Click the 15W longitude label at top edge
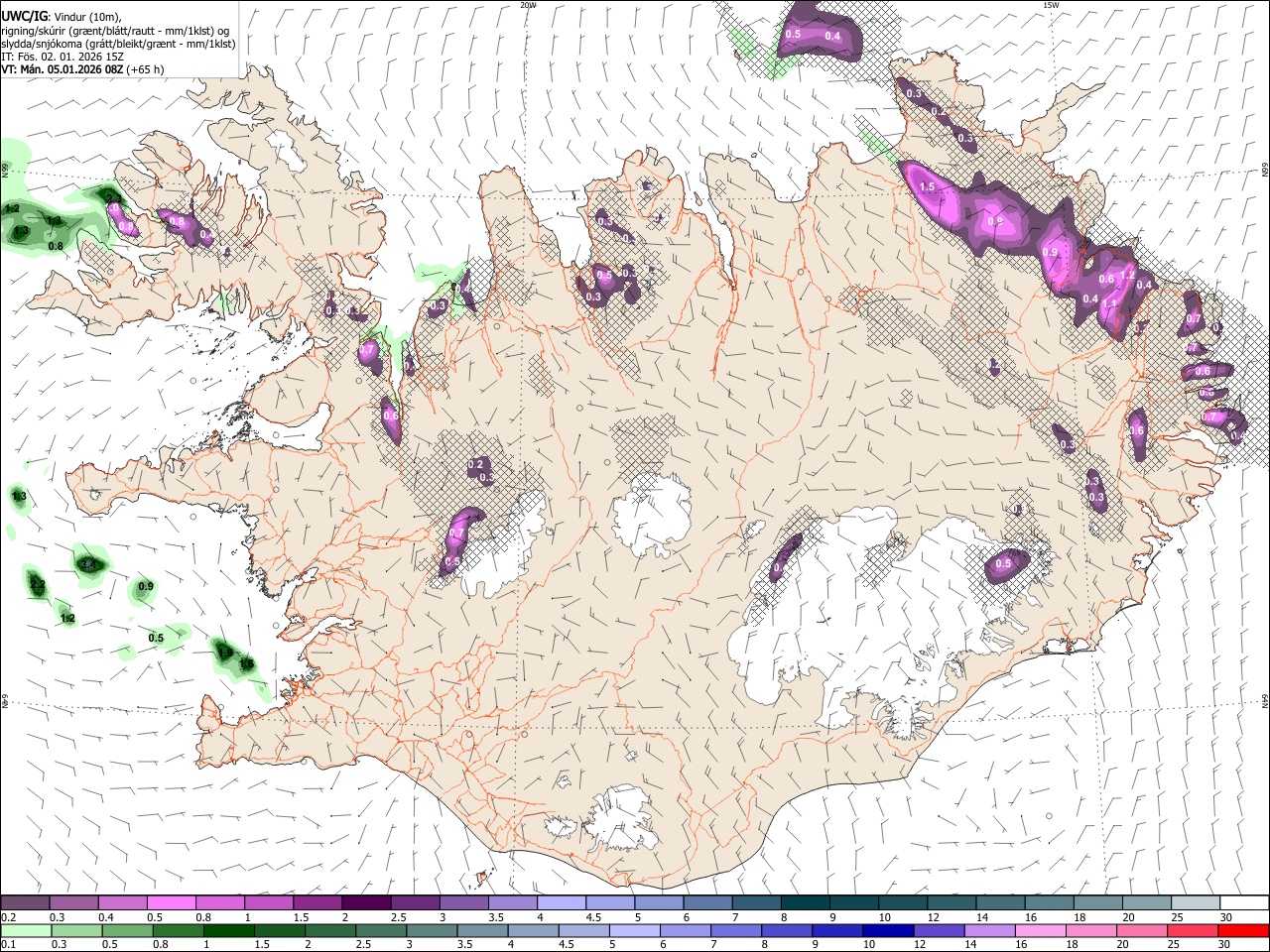Image resolution: width=1270 pixels, height=952 pixels. (1051, 5)
